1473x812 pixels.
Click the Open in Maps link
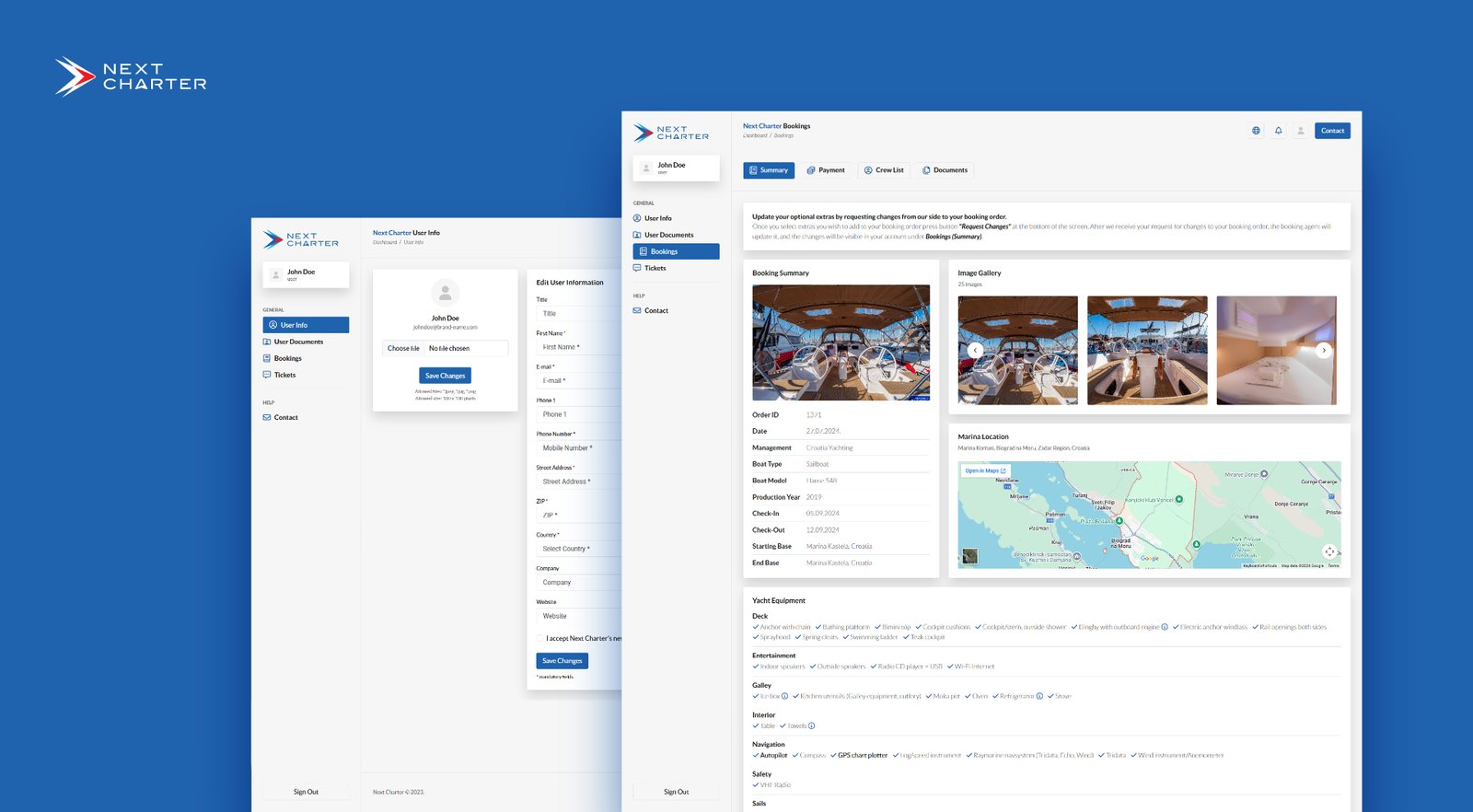(985, 470)
